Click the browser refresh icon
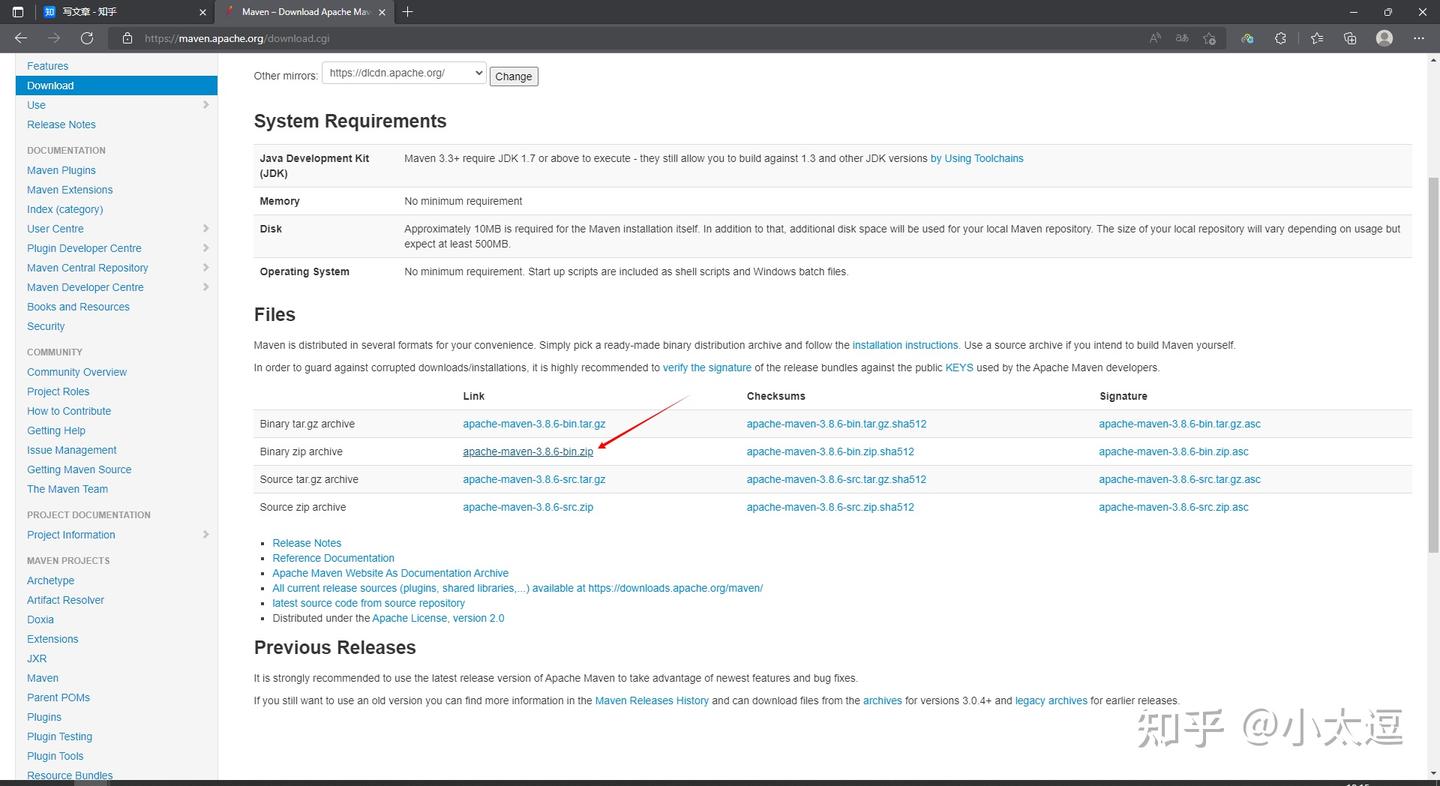Image resolution: width=1440 pixels, height=786 pixels. pos(87,38)
